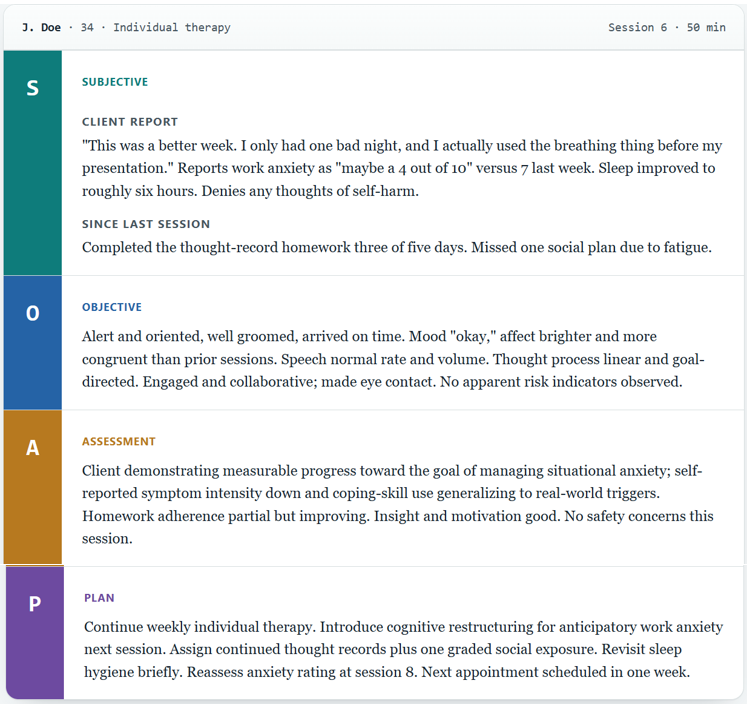
Task: Click "Homework adherence partial but improving."
Action: point(226,516)
